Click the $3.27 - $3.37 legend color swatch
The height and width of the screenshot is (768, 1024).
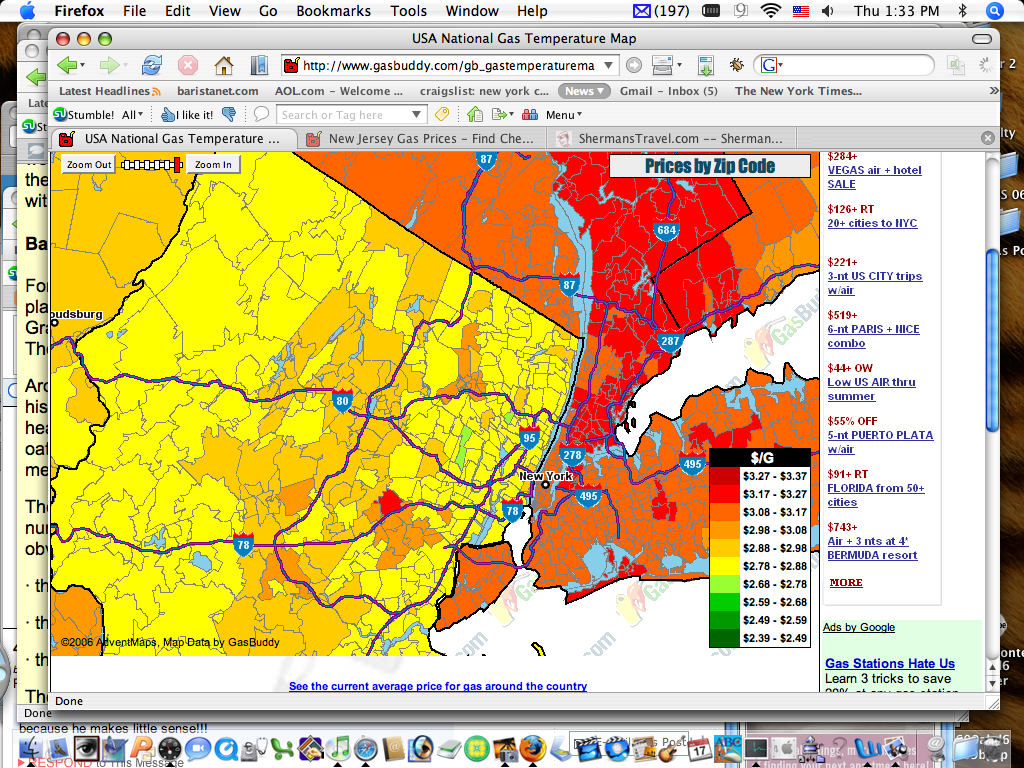pyautogui.click(x=724, y=476)
